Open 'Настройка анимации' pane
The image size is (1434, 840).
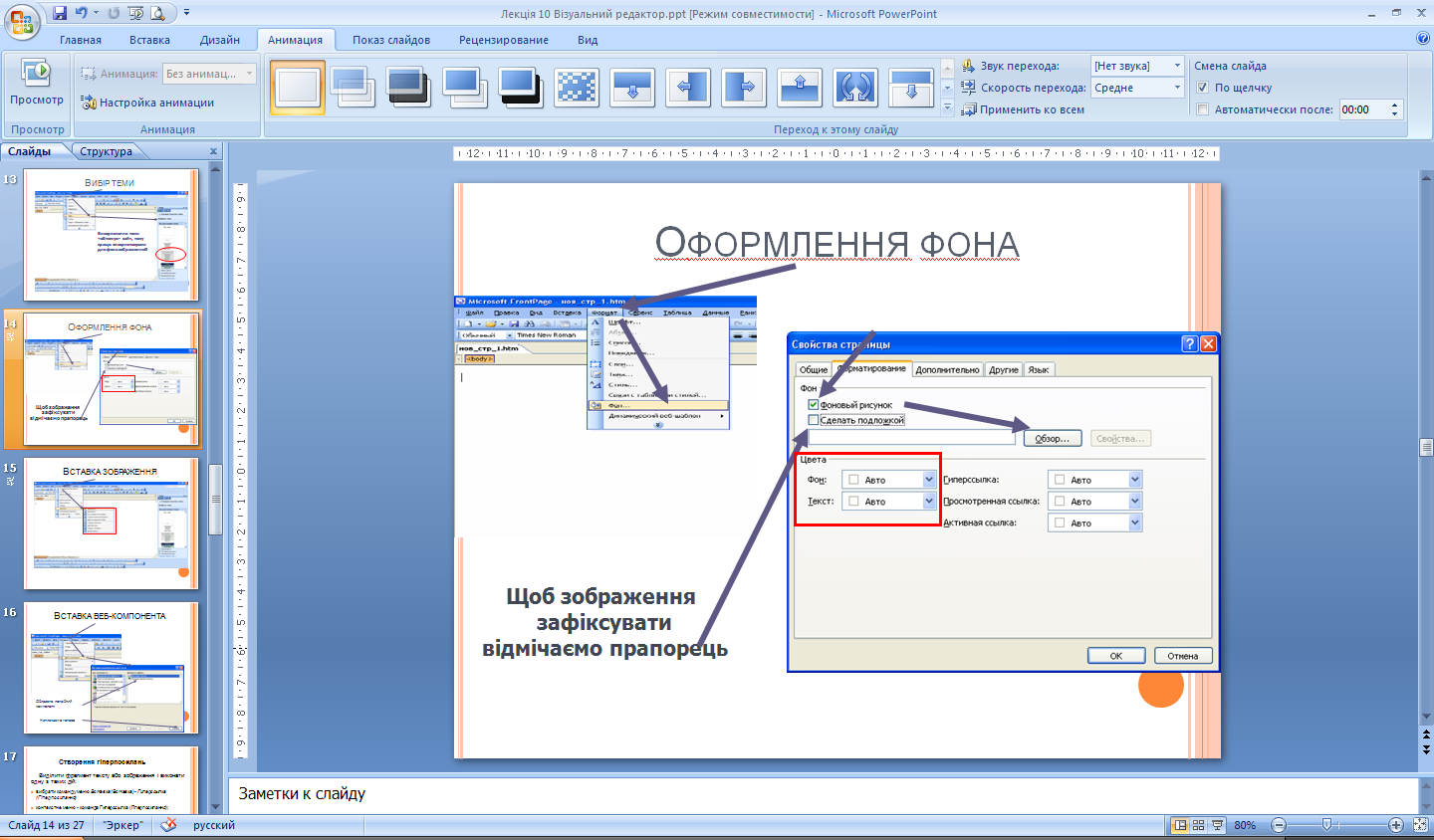[x=147, y=103]
